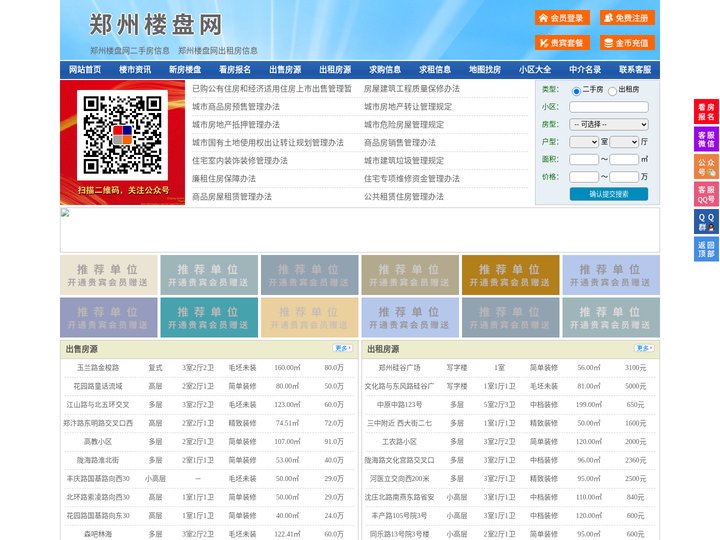Click the QR code image

coord(122,135)
